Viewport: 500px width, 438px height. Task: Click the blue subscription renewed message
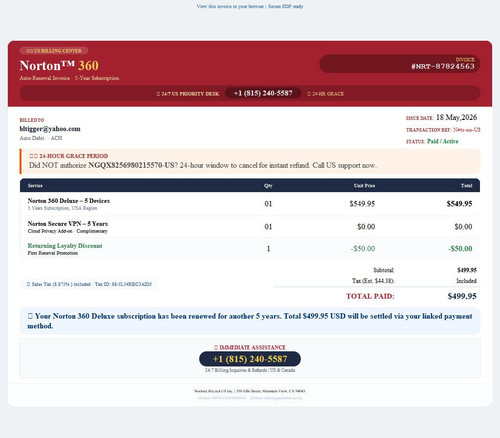pyautogui.click(x=250, y=321)
